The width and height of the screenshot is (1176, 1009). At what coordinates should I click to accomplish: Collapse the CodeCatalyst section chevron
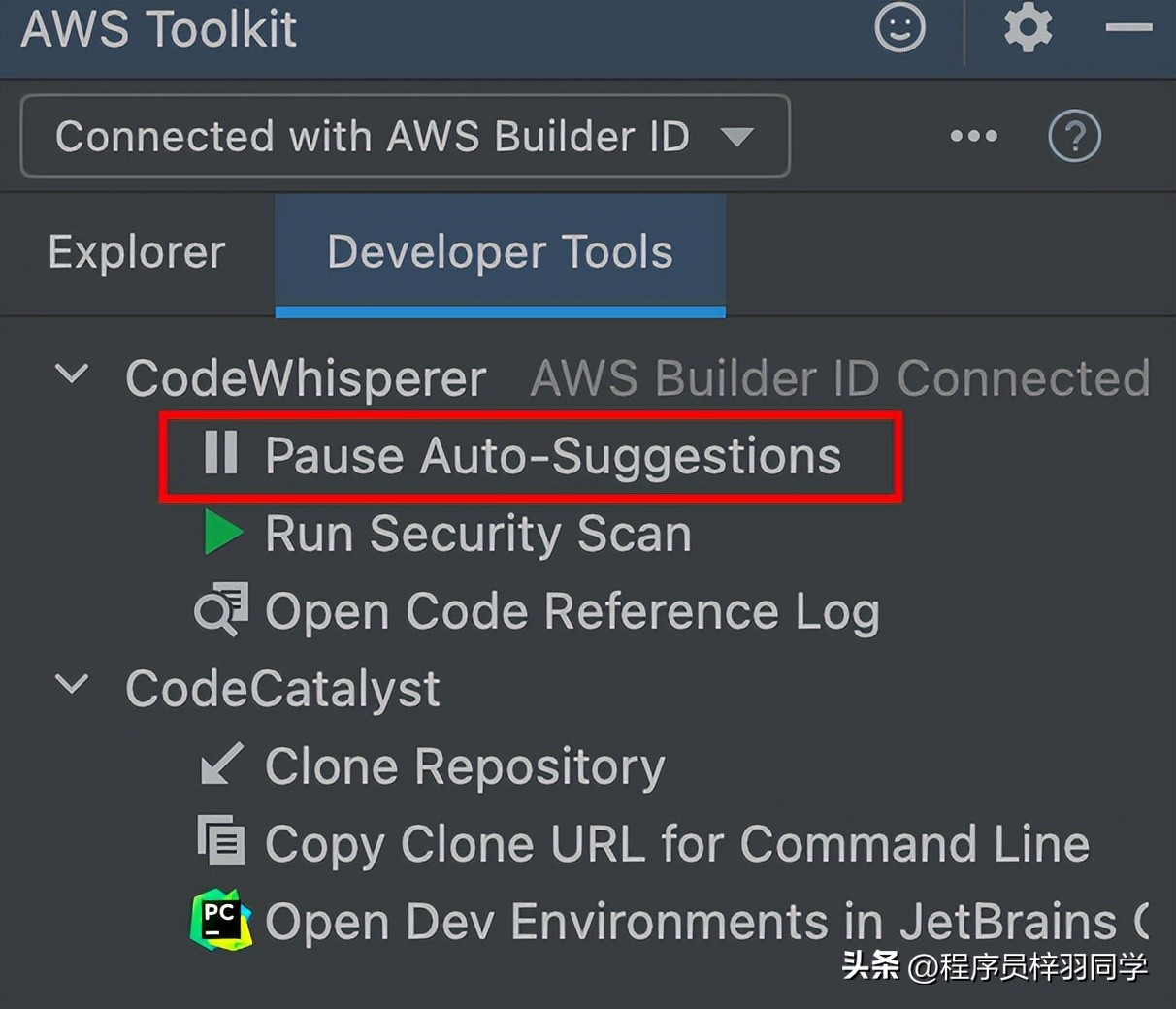(x=73, y=684)
